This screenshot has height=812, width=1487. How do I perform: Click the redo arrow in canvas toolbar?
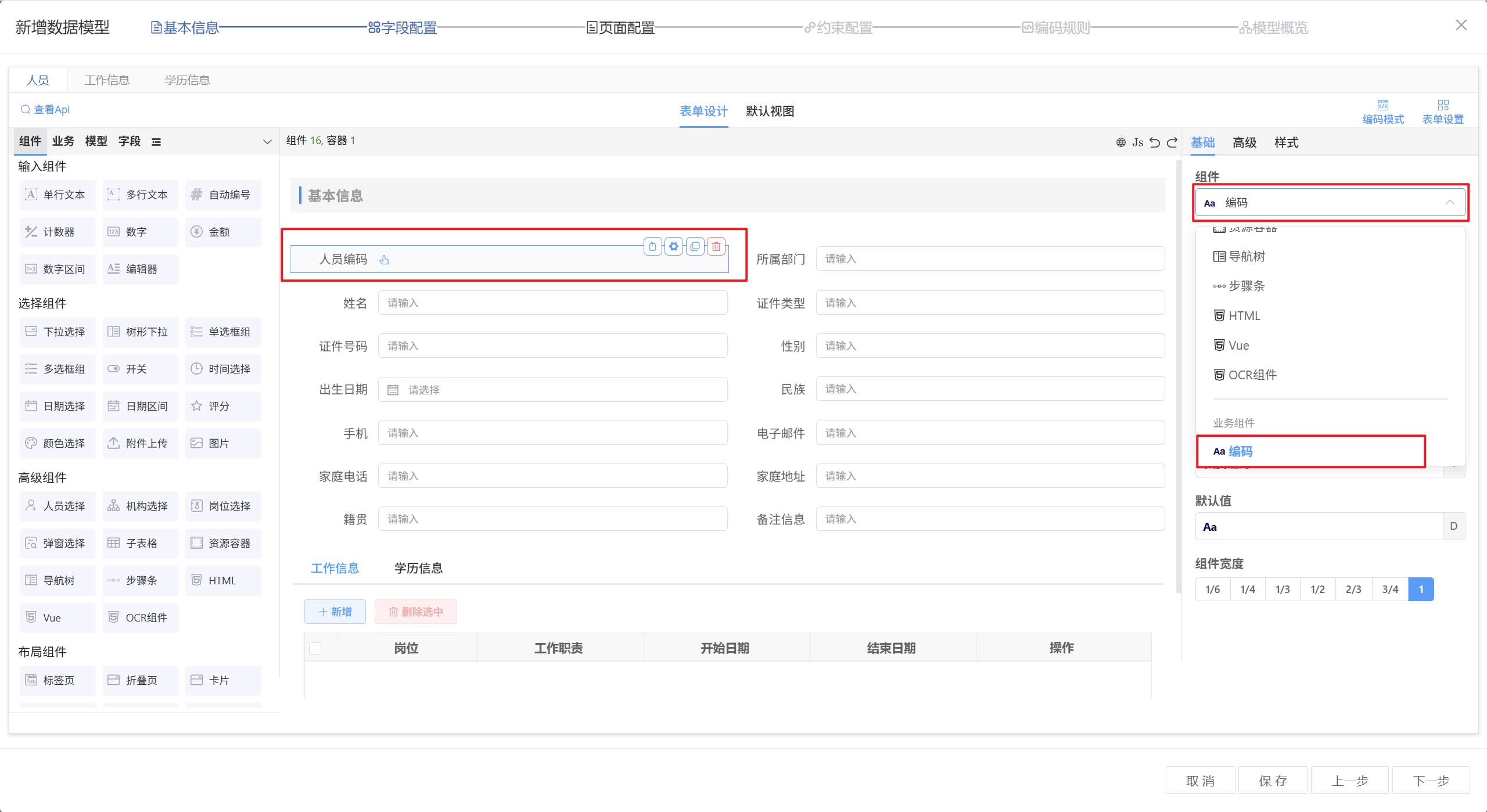click(x=1172, y=142)
